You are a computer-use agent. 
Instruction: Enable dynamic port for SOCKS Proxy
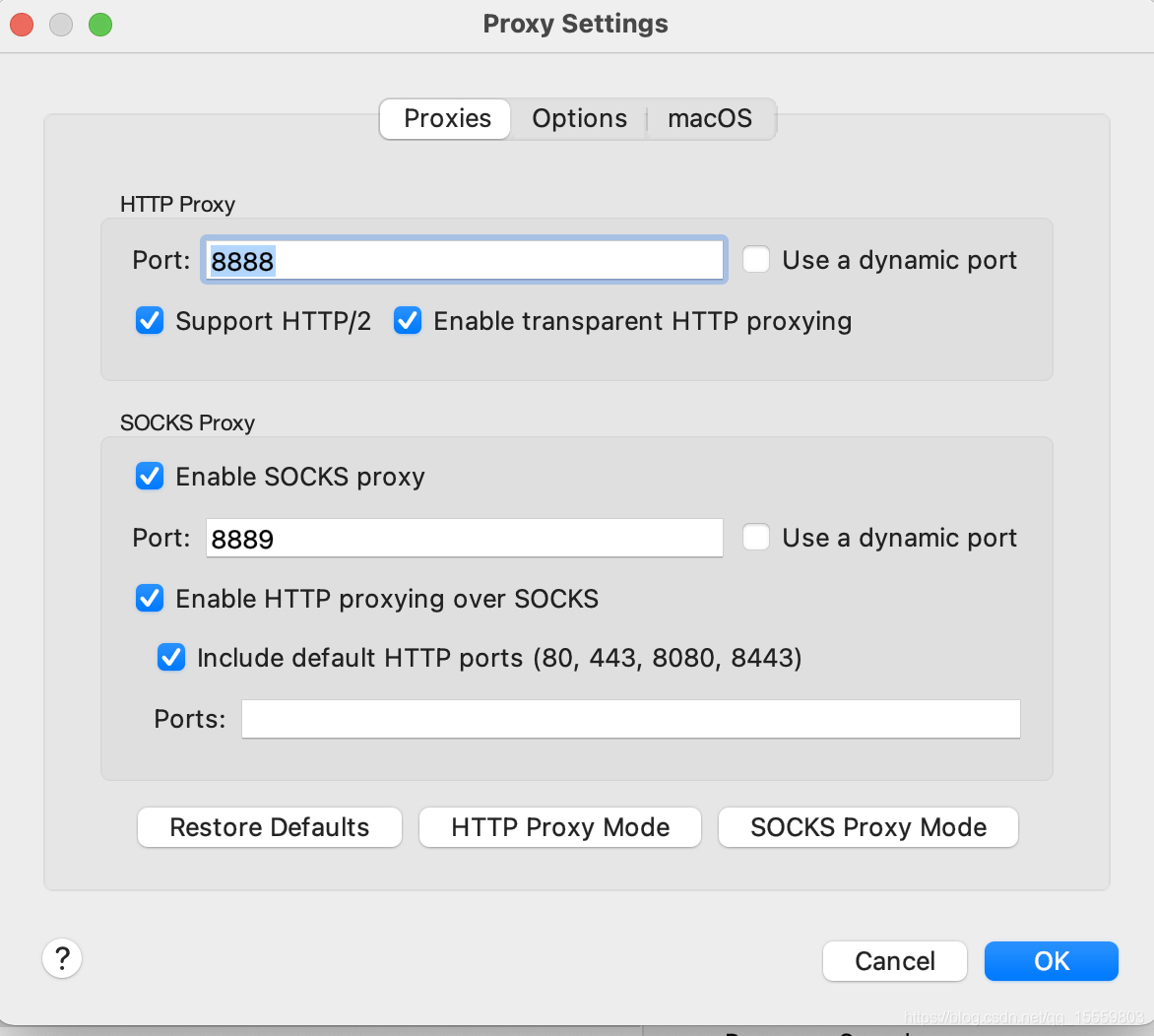[756, 538]
